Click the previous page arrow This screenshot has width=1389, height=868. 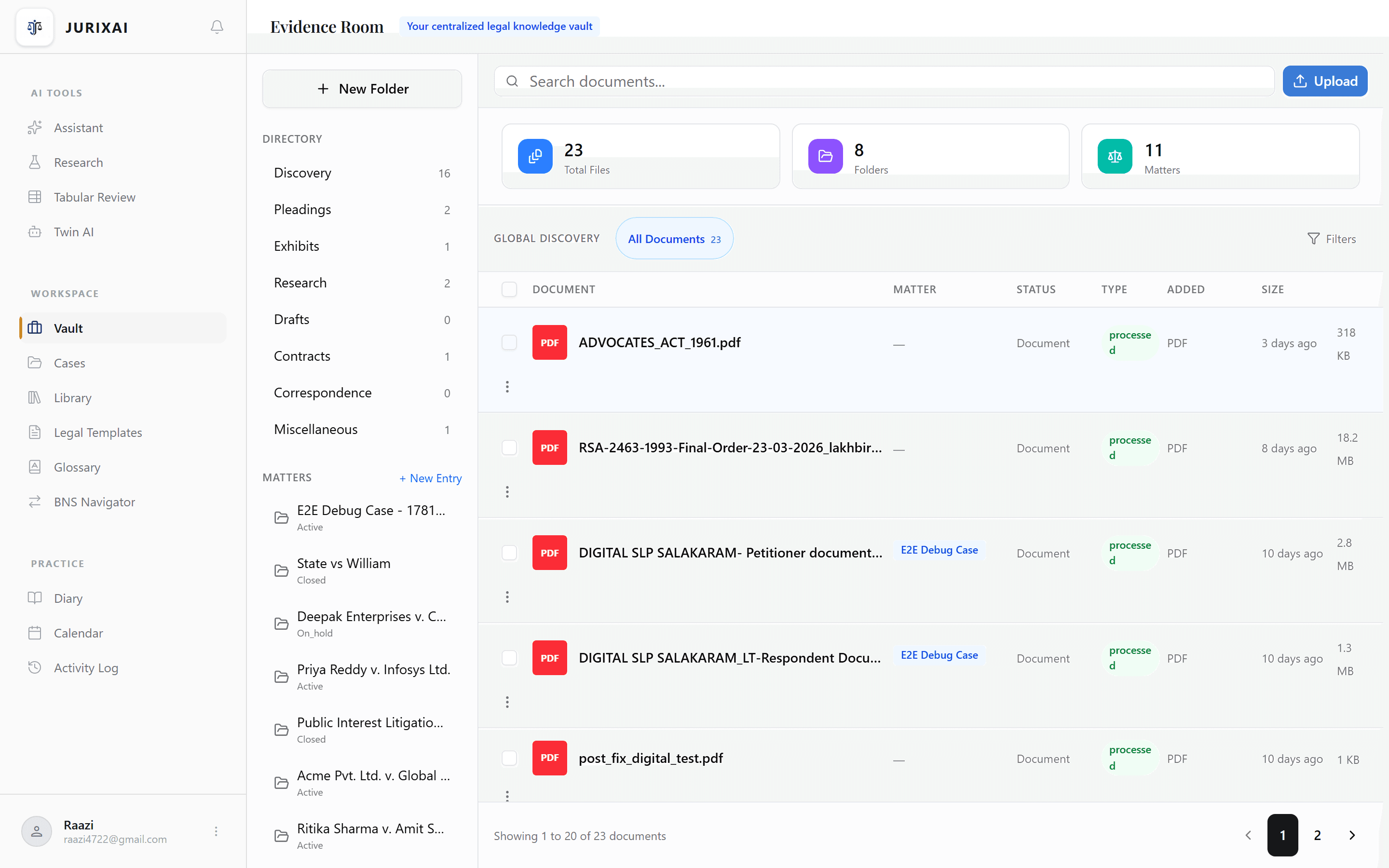1248,835
